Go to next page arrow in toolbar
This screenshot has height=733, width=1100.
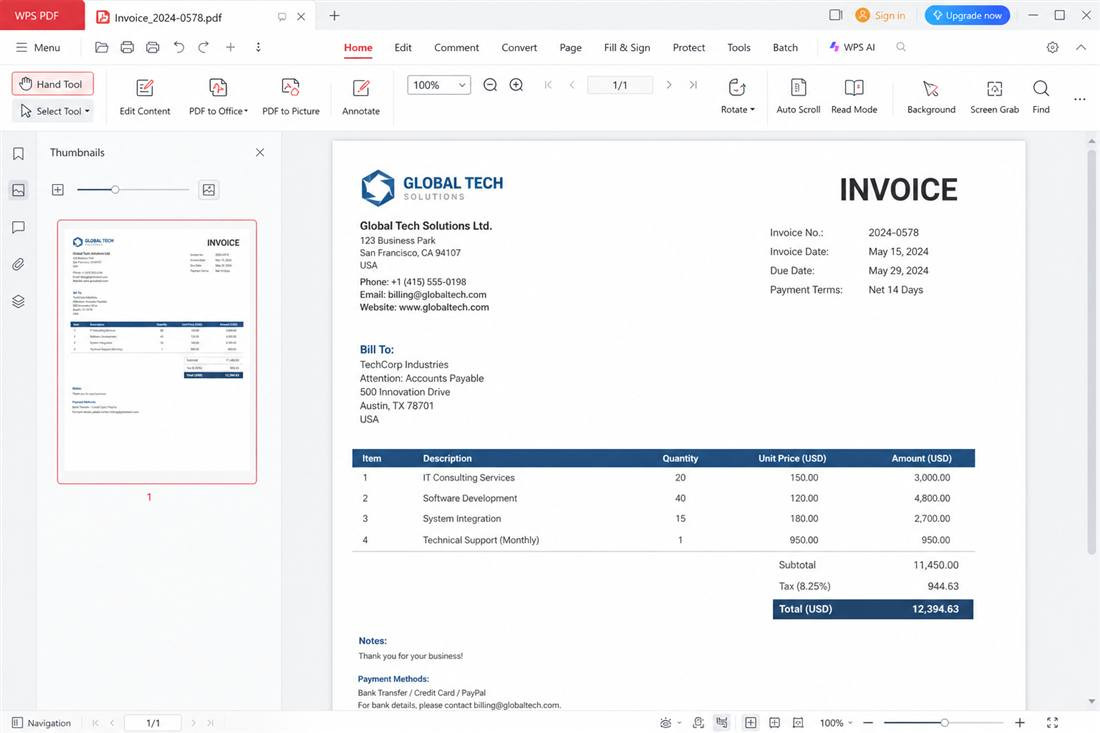coord(669,85)
